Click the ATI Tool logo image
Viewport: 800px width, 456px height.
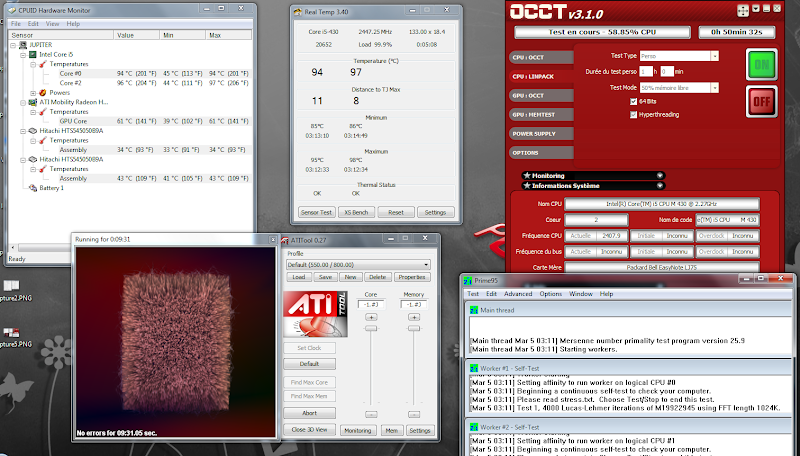[x=315, y=314]
